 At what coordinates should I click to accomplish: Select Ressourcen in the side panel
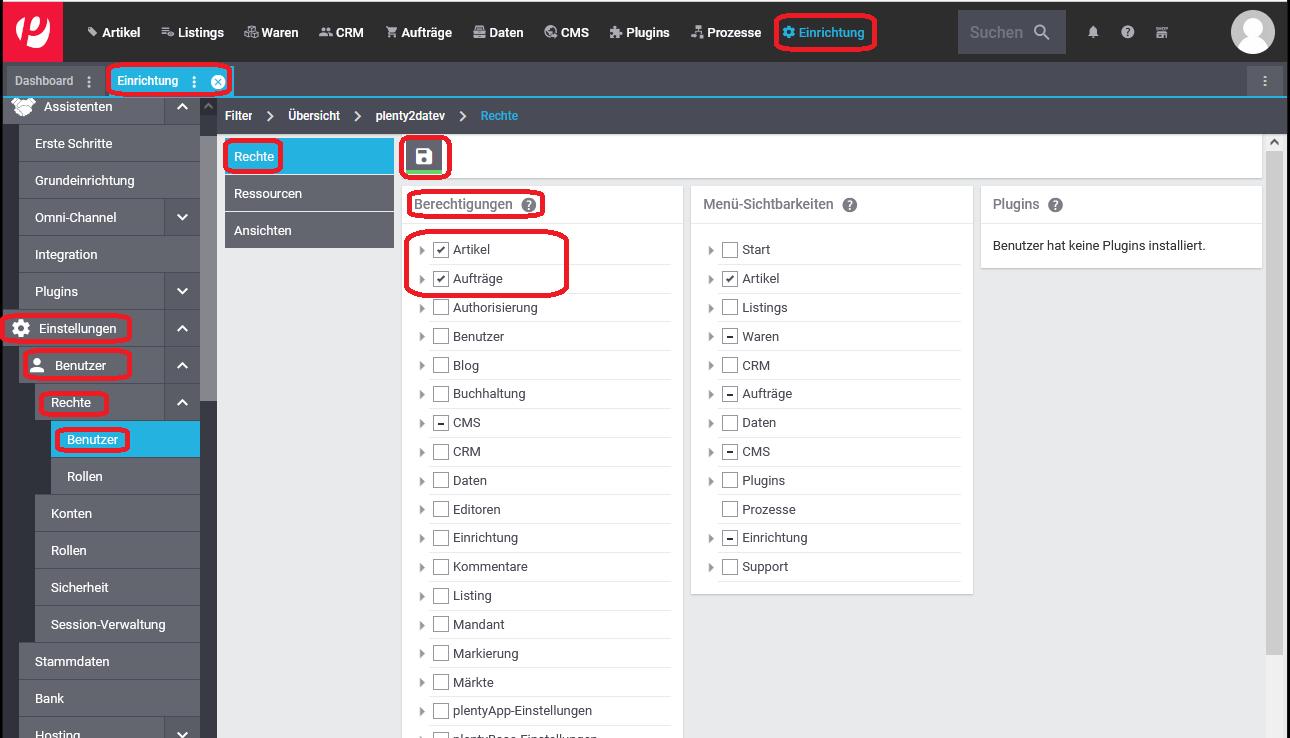click(268, 193)
